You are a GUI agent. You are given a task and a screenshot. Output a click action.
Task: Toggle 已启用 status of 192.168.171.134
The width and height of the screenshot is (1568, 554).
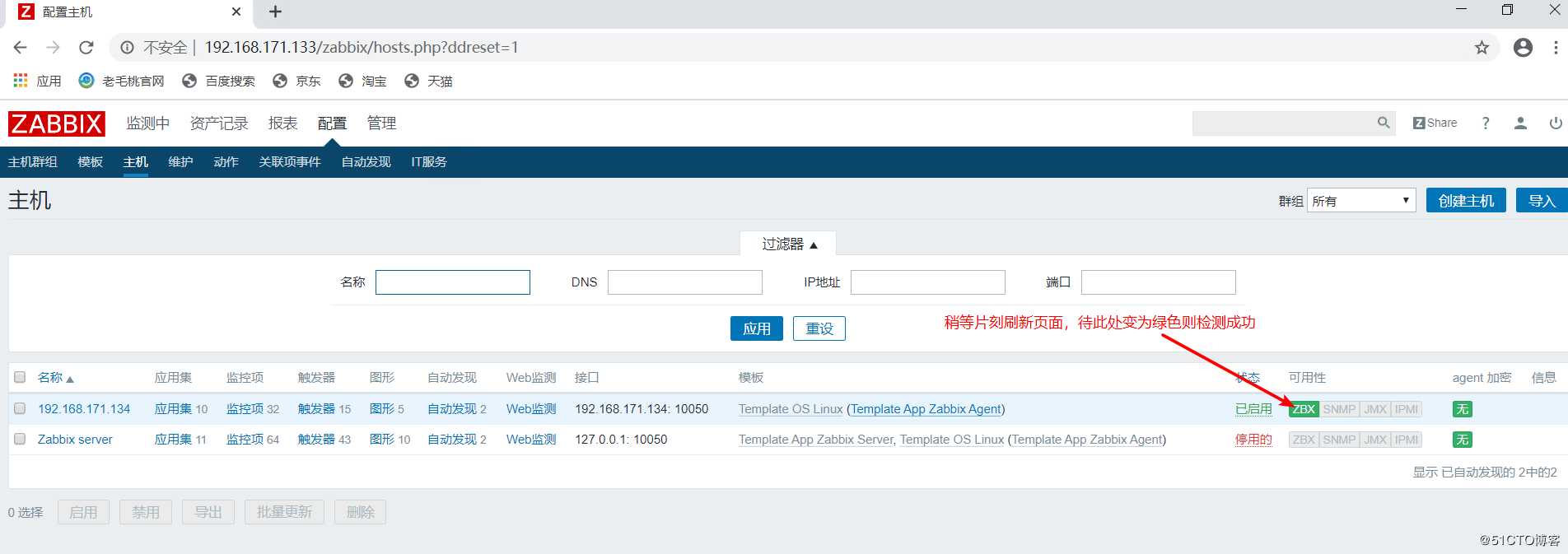(1253, 409)
